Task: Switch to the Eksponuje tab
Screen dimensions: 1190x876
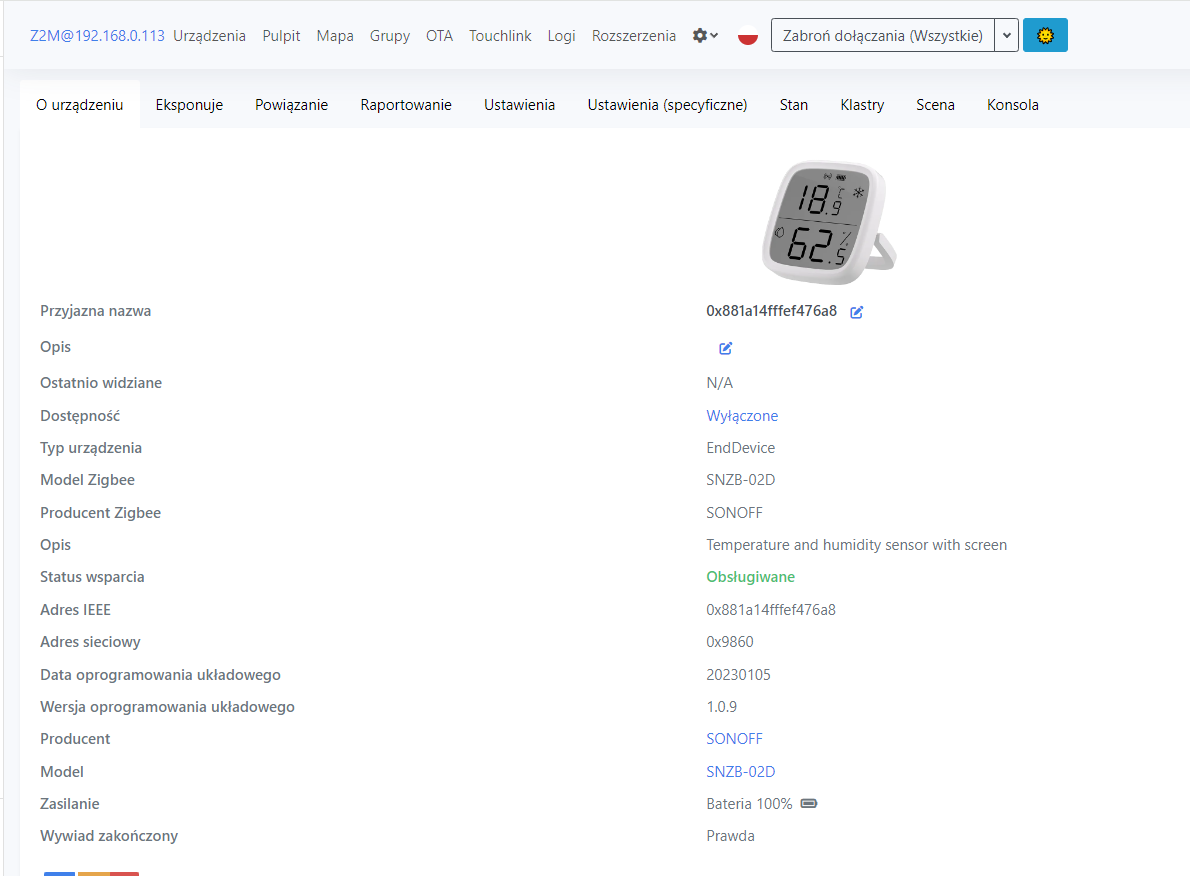Action: (x=189, y=105)
